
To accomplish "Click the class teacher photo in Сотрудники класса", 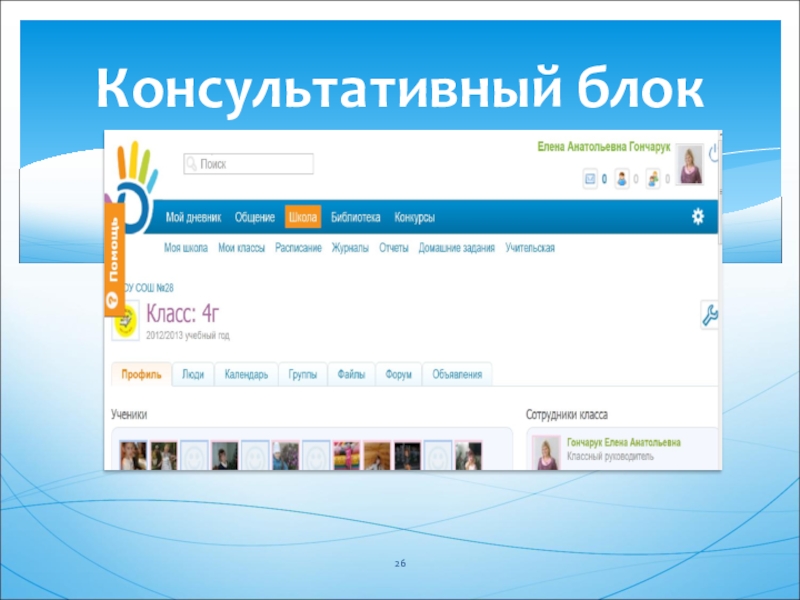I will [546, 453].
